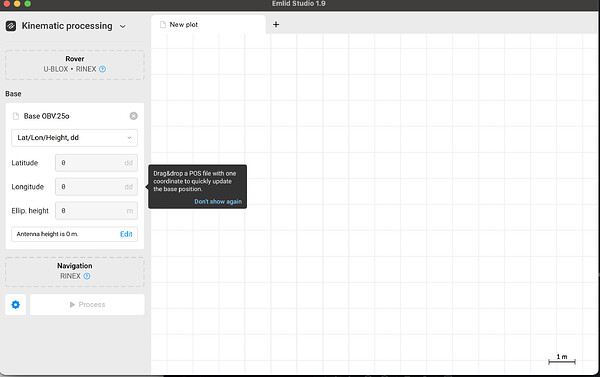Click the 1 m scale bar
Image resolution: width=600 pixels, height=377 pixels.
tap(562, 359)
